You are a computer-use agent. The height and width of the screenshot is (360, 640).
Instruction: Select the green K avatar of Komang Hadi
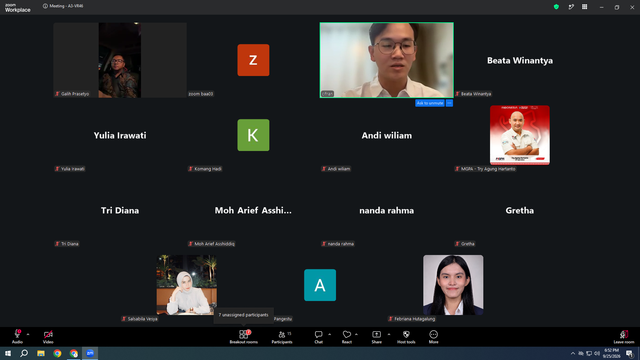click(253, 135)
